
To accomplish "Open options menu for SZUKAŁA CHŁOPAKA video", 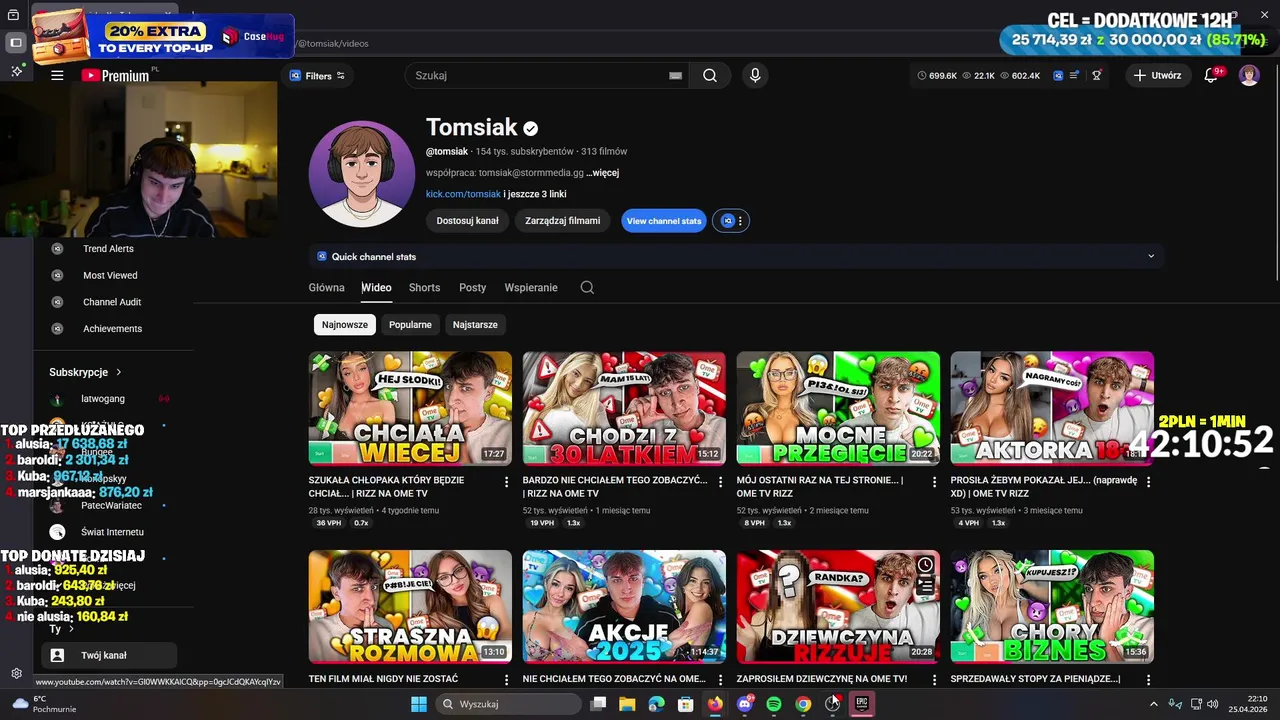I will point(507,481).
